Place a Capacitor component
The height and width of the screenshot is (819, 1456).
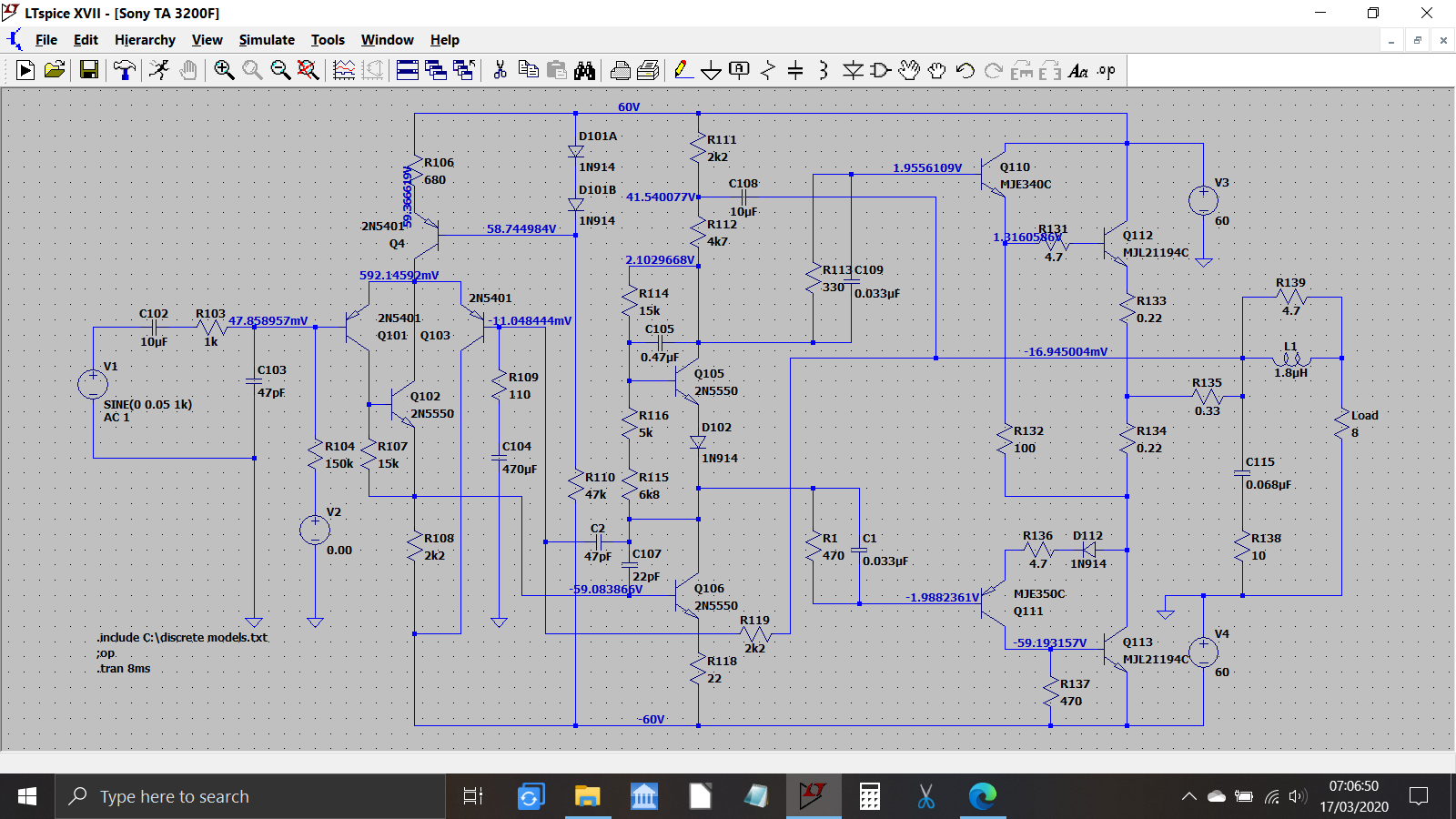point(795,70)
